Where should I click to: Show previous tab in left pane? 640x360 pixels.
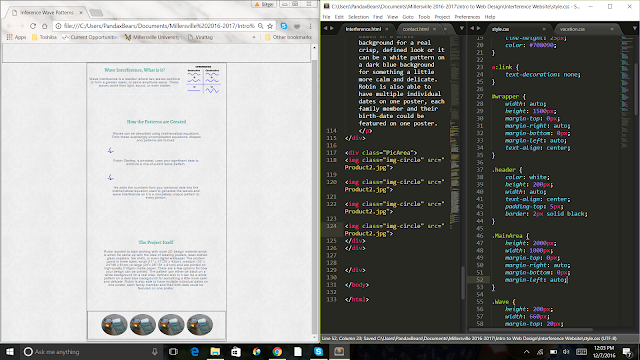(325, 29)
